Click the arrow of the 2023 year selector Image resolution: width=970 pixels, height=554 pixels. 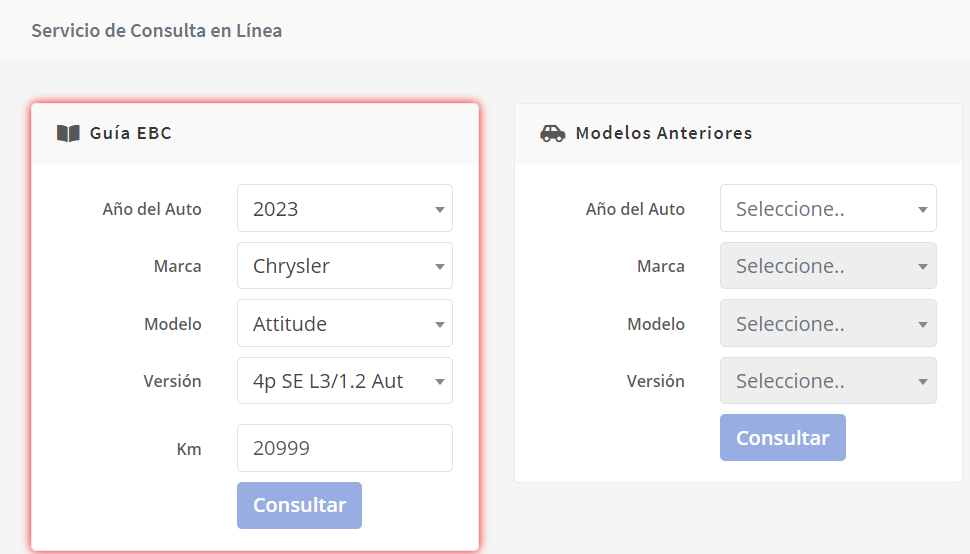point(439,210)
